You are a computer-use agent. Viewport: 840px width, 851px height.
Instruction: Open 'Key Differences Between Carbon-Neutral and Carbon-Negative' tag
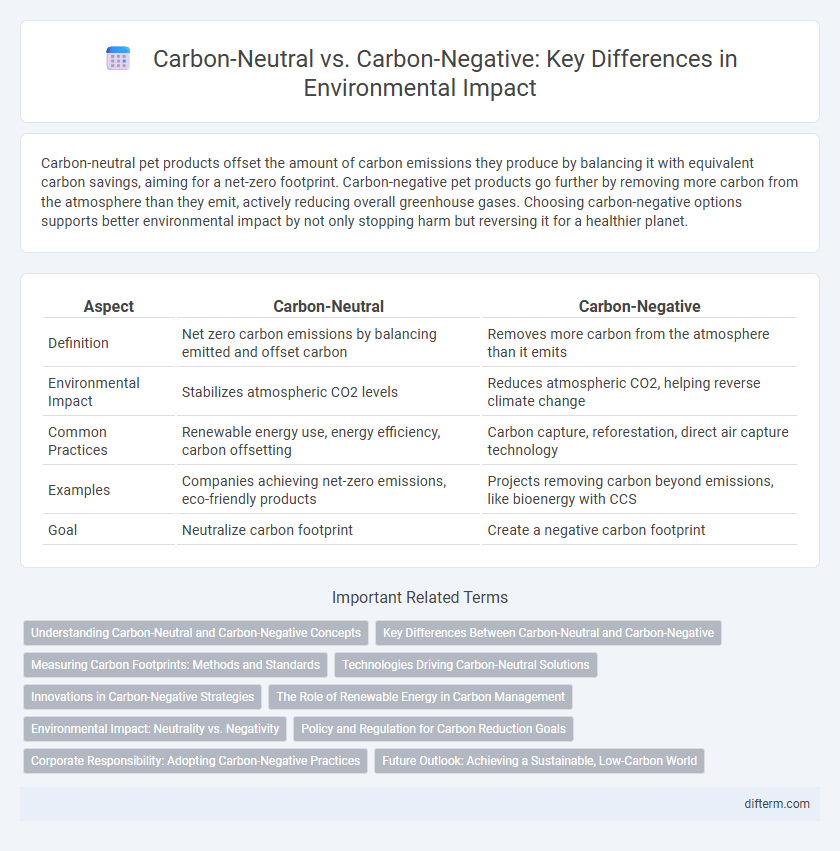[548, 633]
